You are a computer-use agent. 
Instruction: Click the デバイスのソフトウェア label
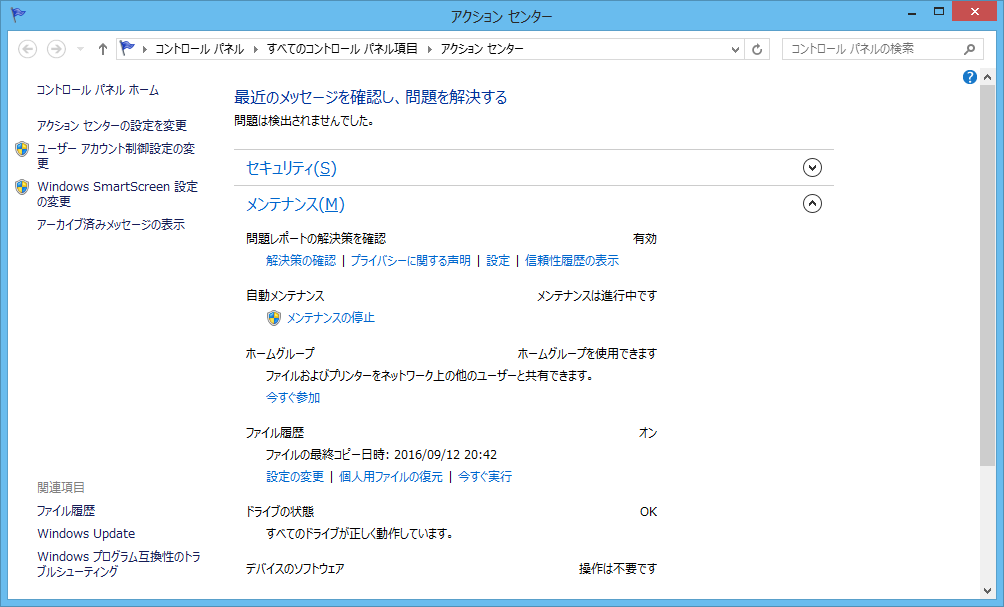coord(295,569)
